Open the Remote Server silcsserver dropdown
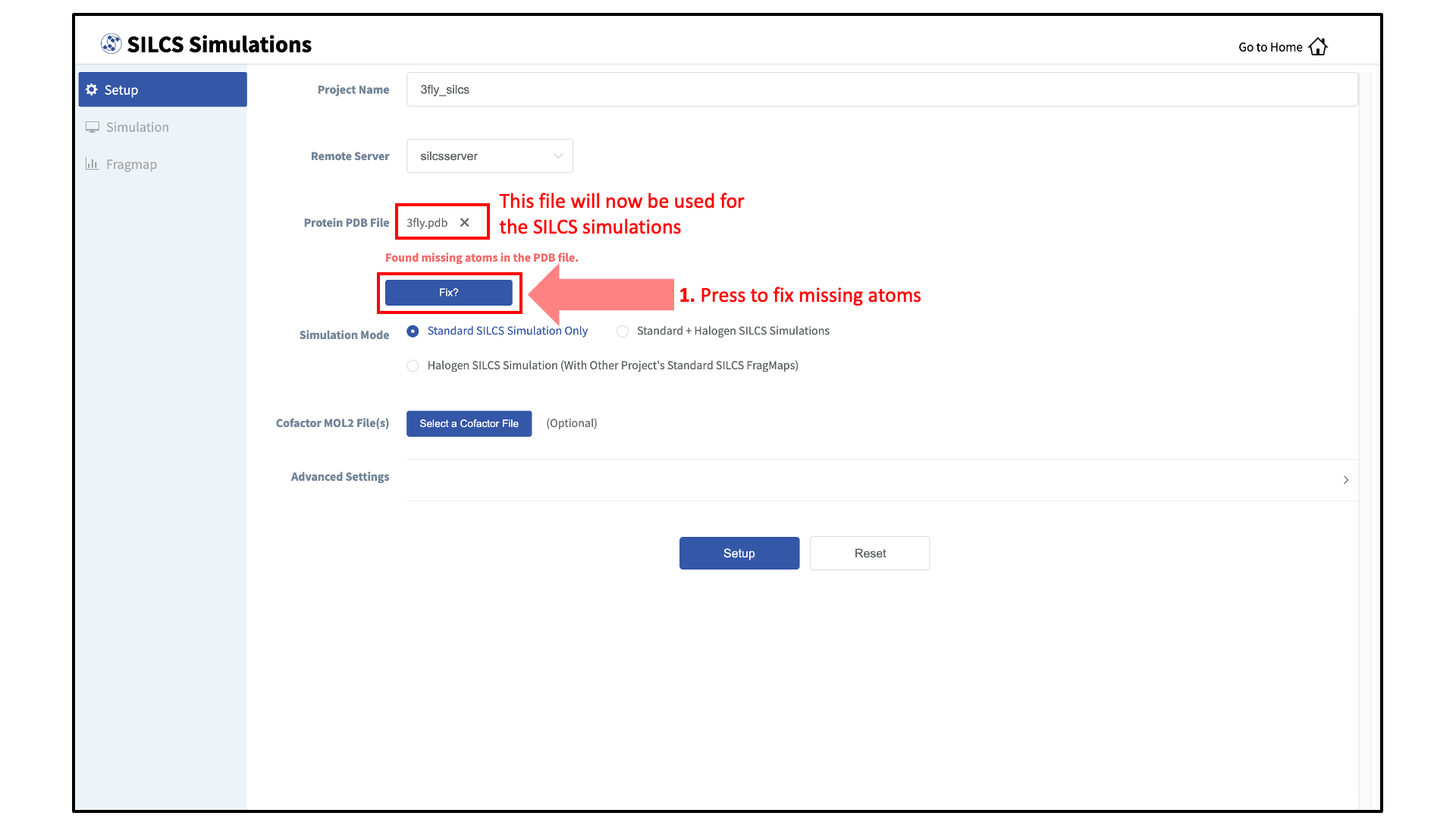The image size is (1456, 819). point(490,156)
